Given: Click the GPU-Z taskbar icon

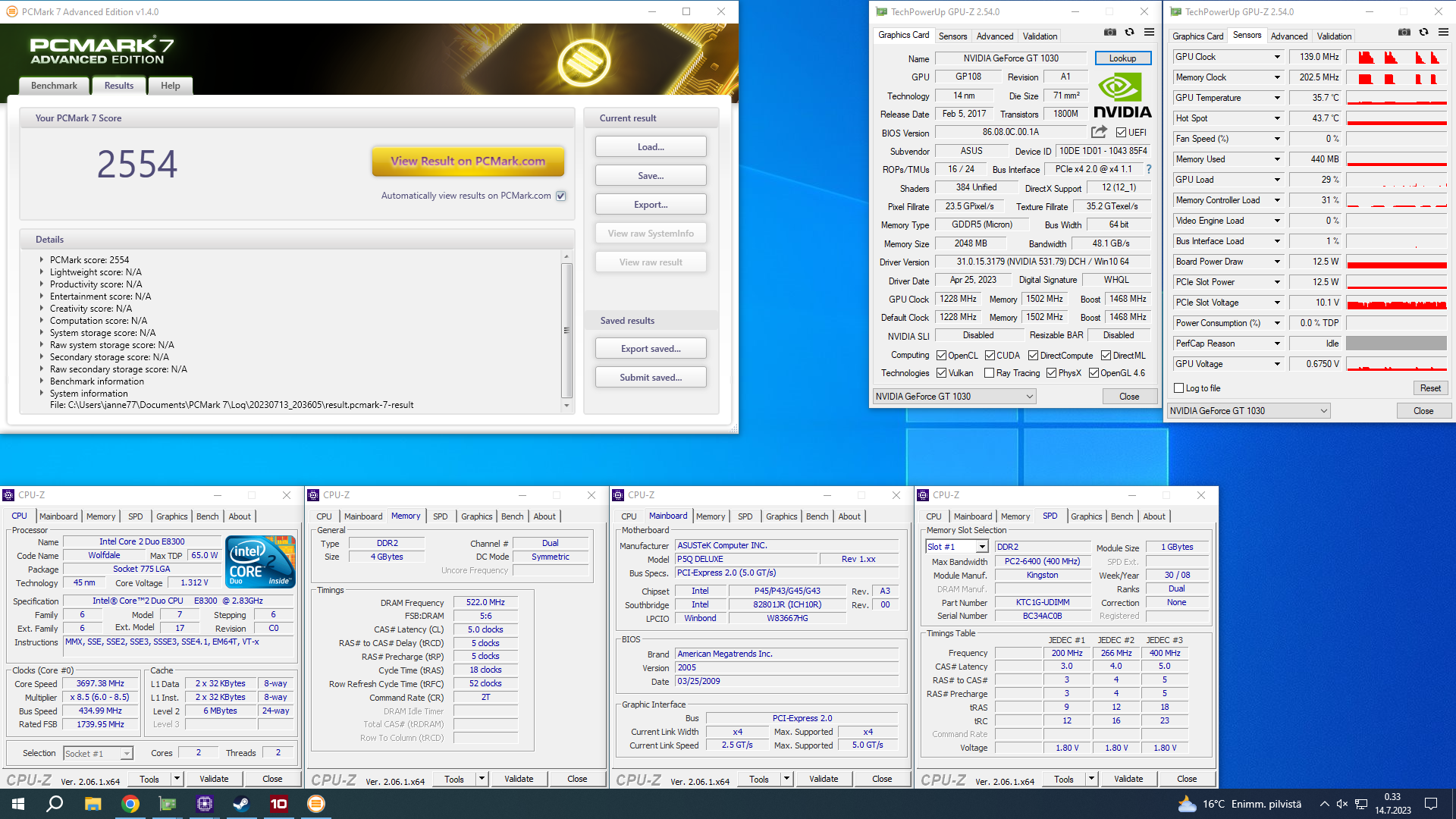Looking at the screenshot, I should [x=168, y=803].
